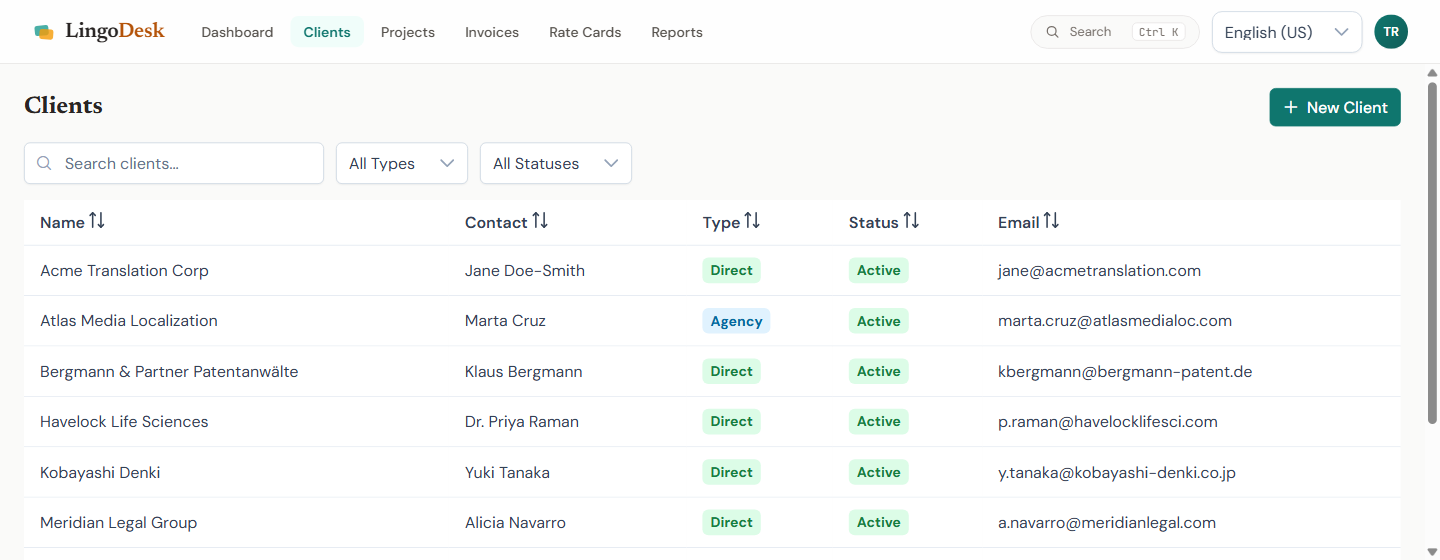Open Atlas Media Localization client
The image size is (1440, 560).
pyautogui.click(x=712, y=321)
